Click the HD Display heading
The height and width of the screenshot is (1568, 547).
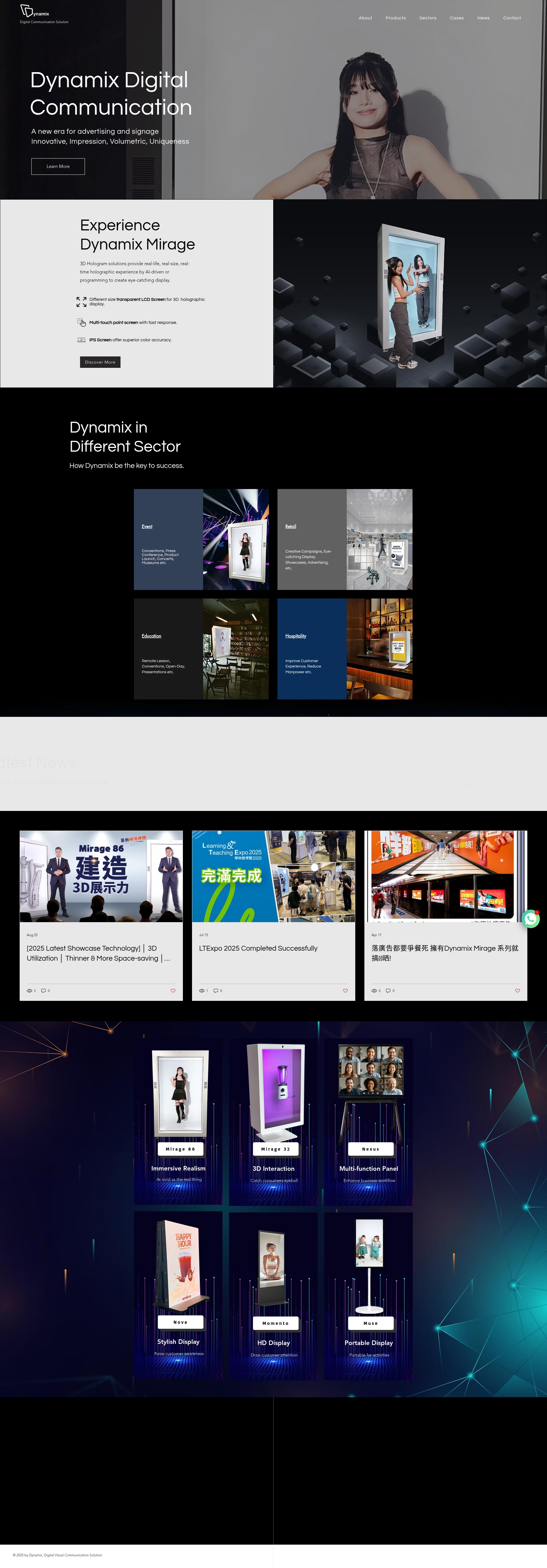coord(273,1342)
